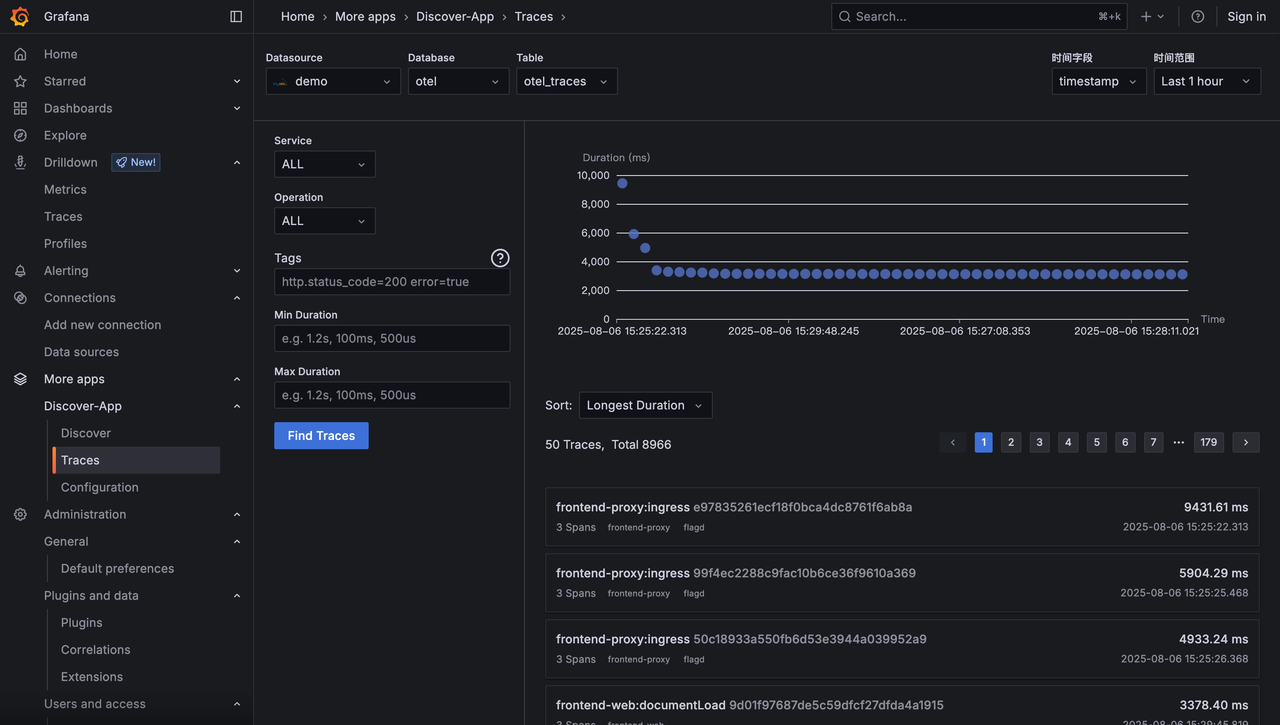This screenshot has width=1280, height=725.
Task: Open Profiles under Drilldown
Action: (65, 243)
